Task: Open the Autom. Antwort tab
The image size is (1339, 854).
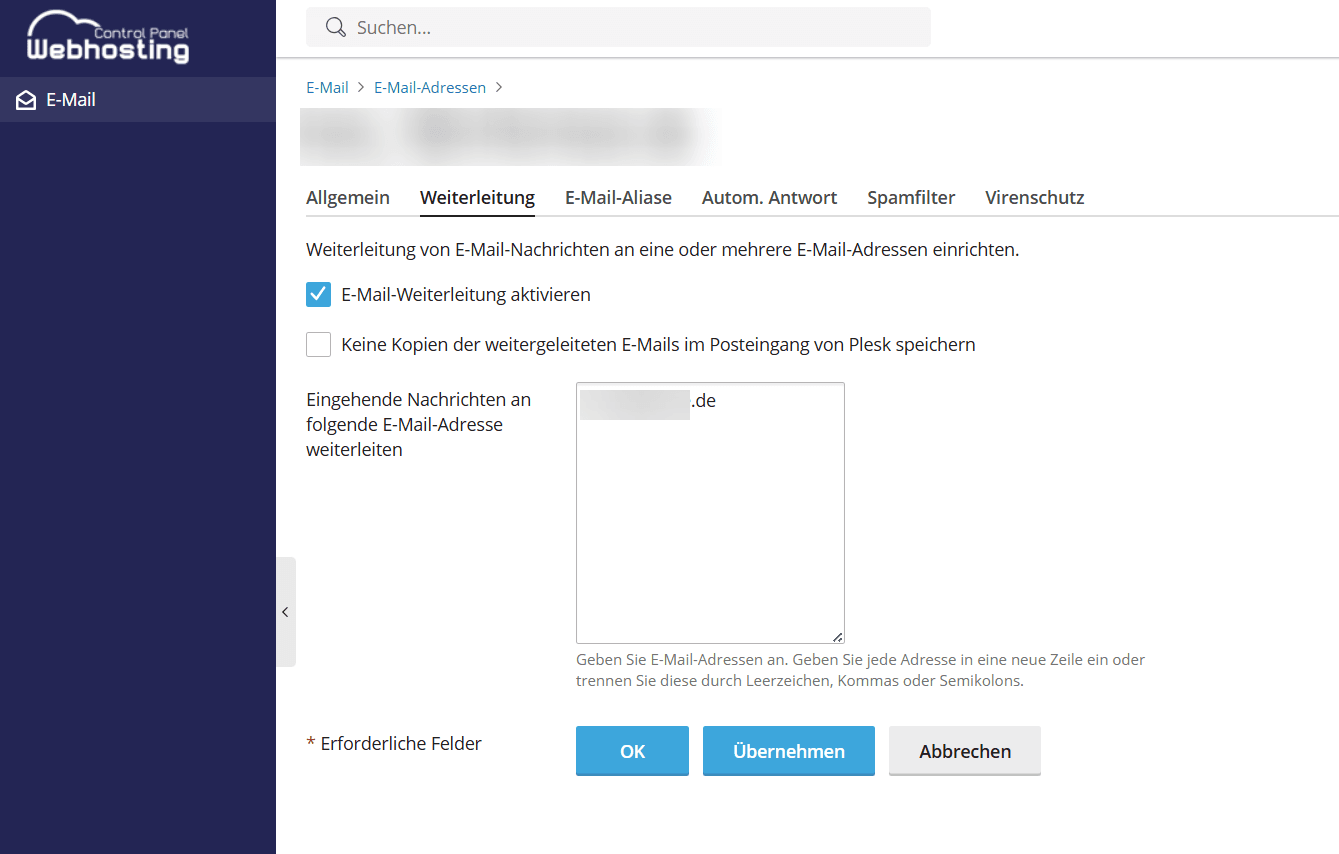Action: click(769, 198)
